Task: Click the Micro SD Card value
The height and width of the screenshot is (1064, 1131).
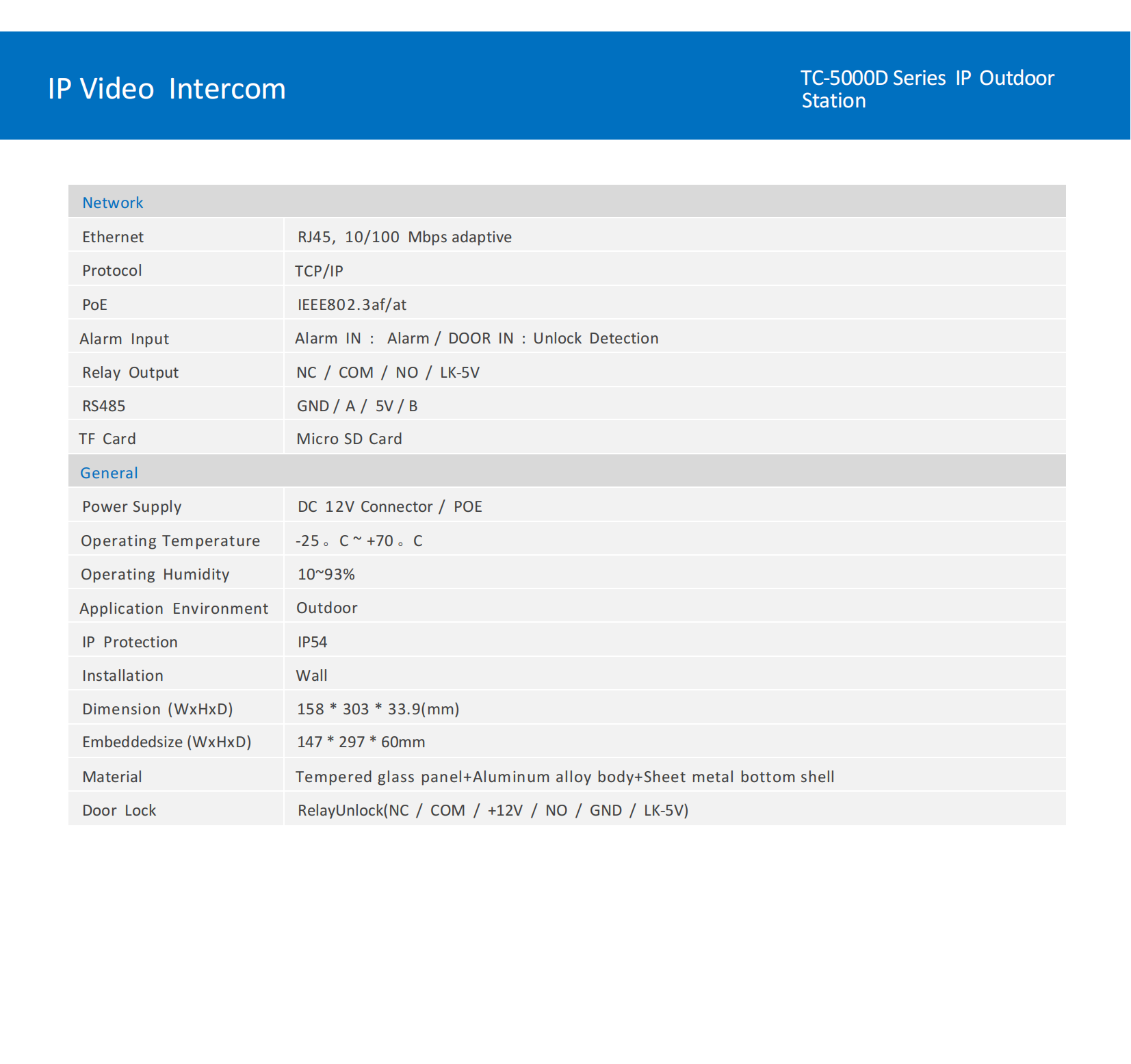Action: coord(349,439)
